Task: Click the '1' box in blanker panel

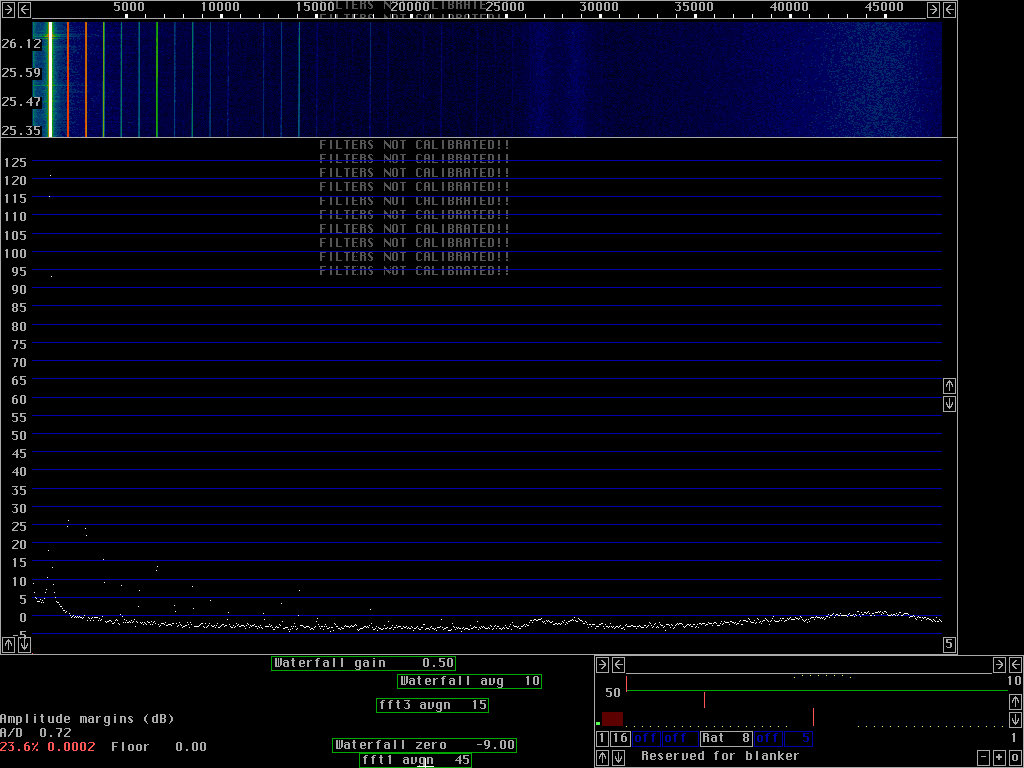Action: tap(602, 739)
